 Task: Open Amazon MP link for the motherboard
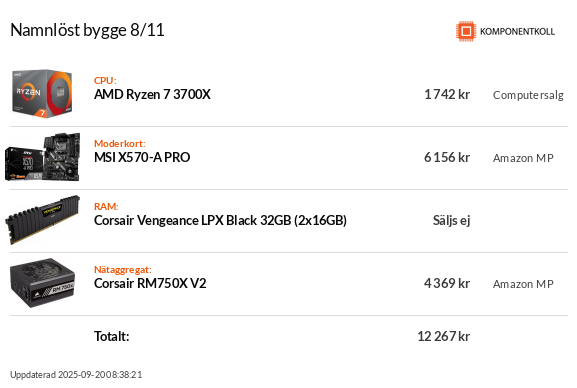523,158
